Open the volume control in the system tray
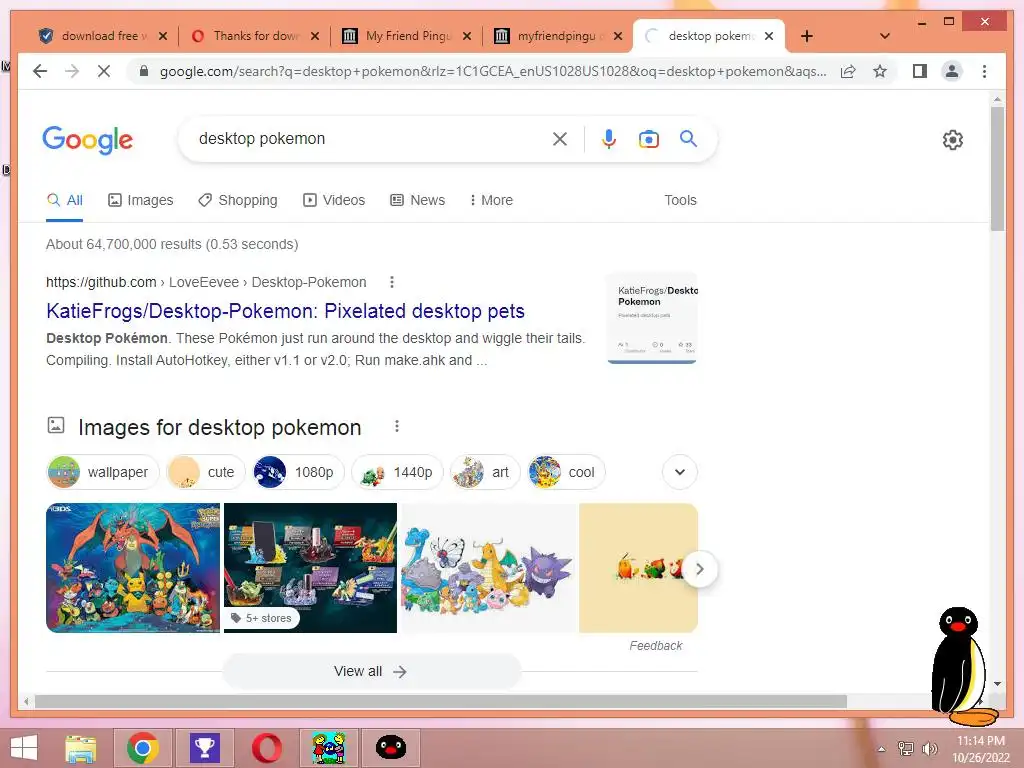1024x768 pixels. (x=929, y=749)
